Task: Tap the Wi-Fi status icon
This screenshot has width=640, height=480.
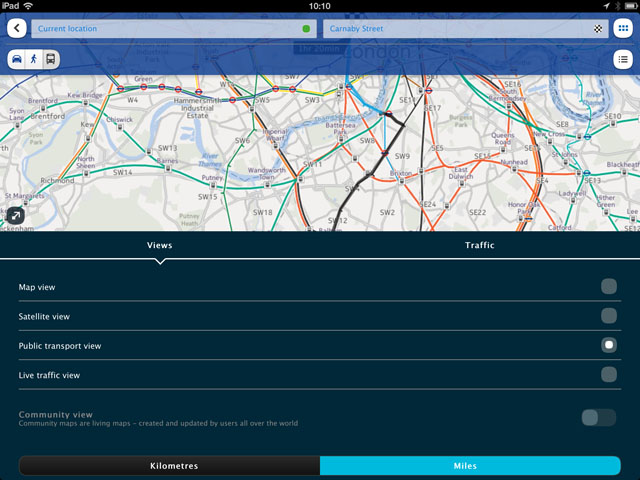Action: (x=28, y=6)
